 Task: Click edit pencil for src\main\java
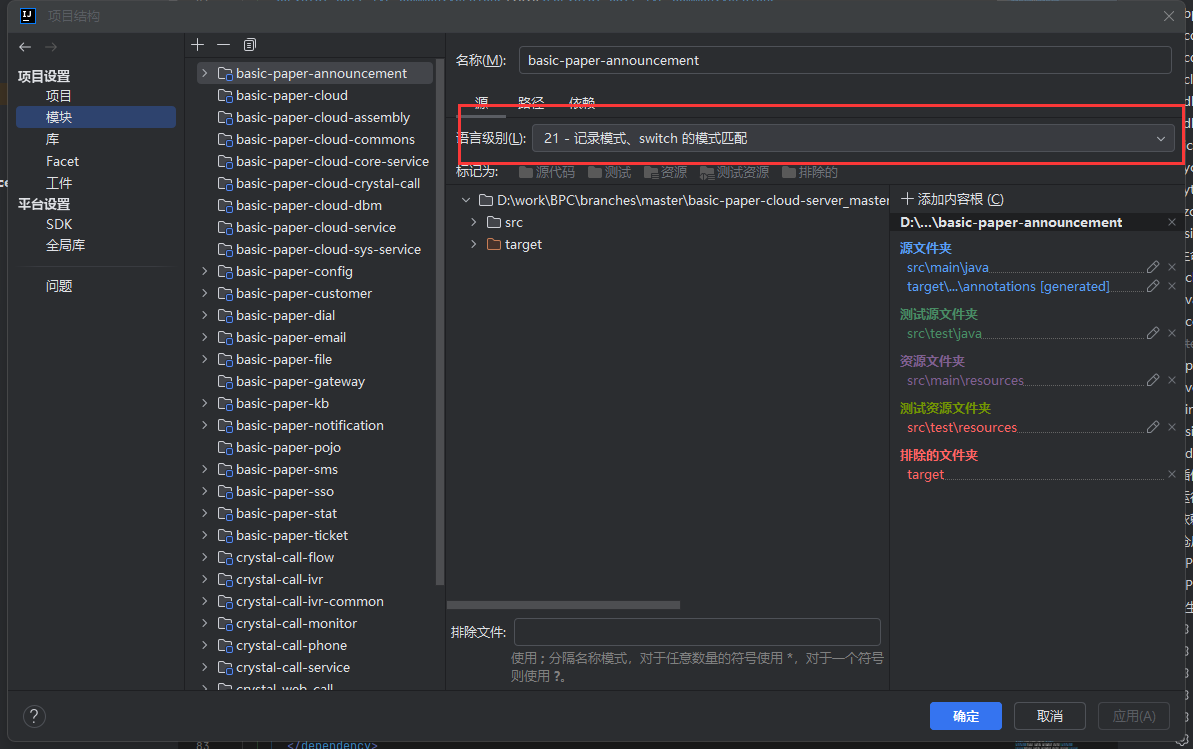1153,267
